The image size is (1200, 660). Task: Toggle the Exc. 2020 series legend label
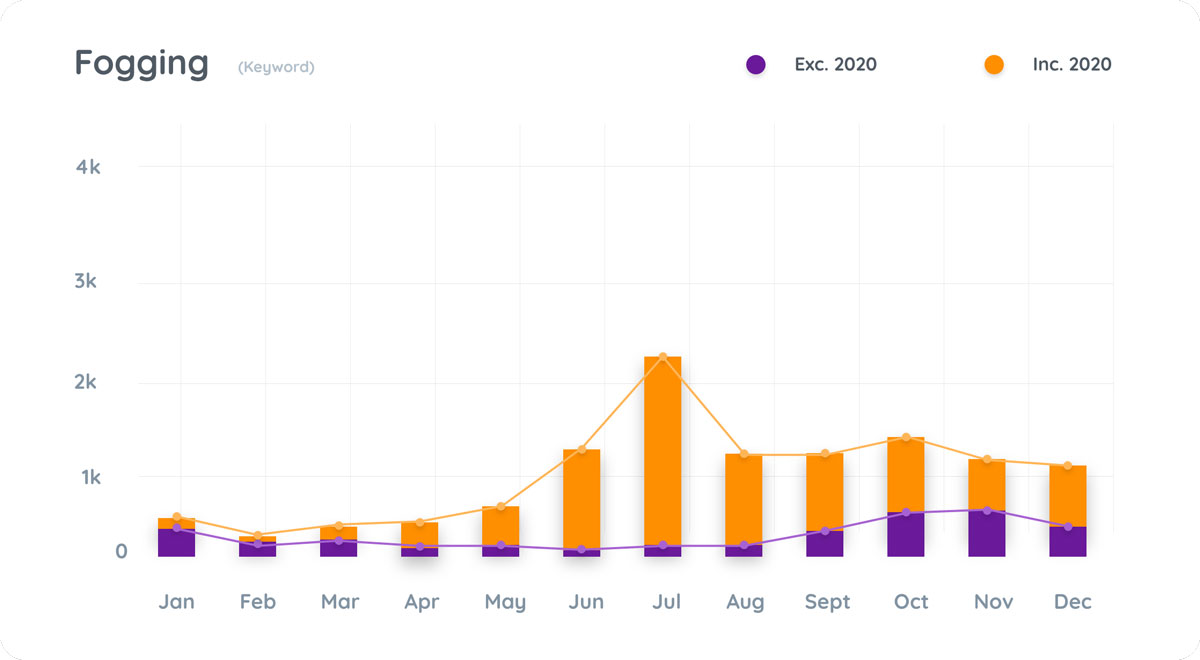[x=835, y=65]
